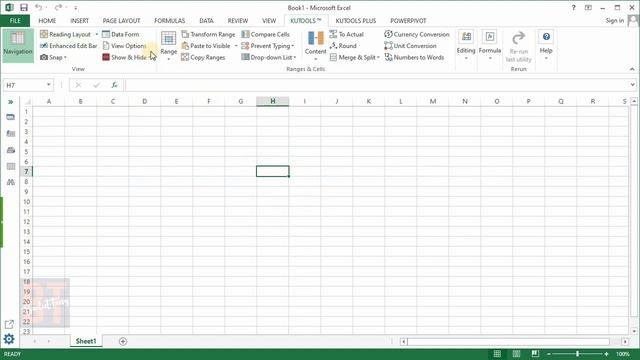
Task: Click the Insert Function fx button
Action: click(114, 85)
